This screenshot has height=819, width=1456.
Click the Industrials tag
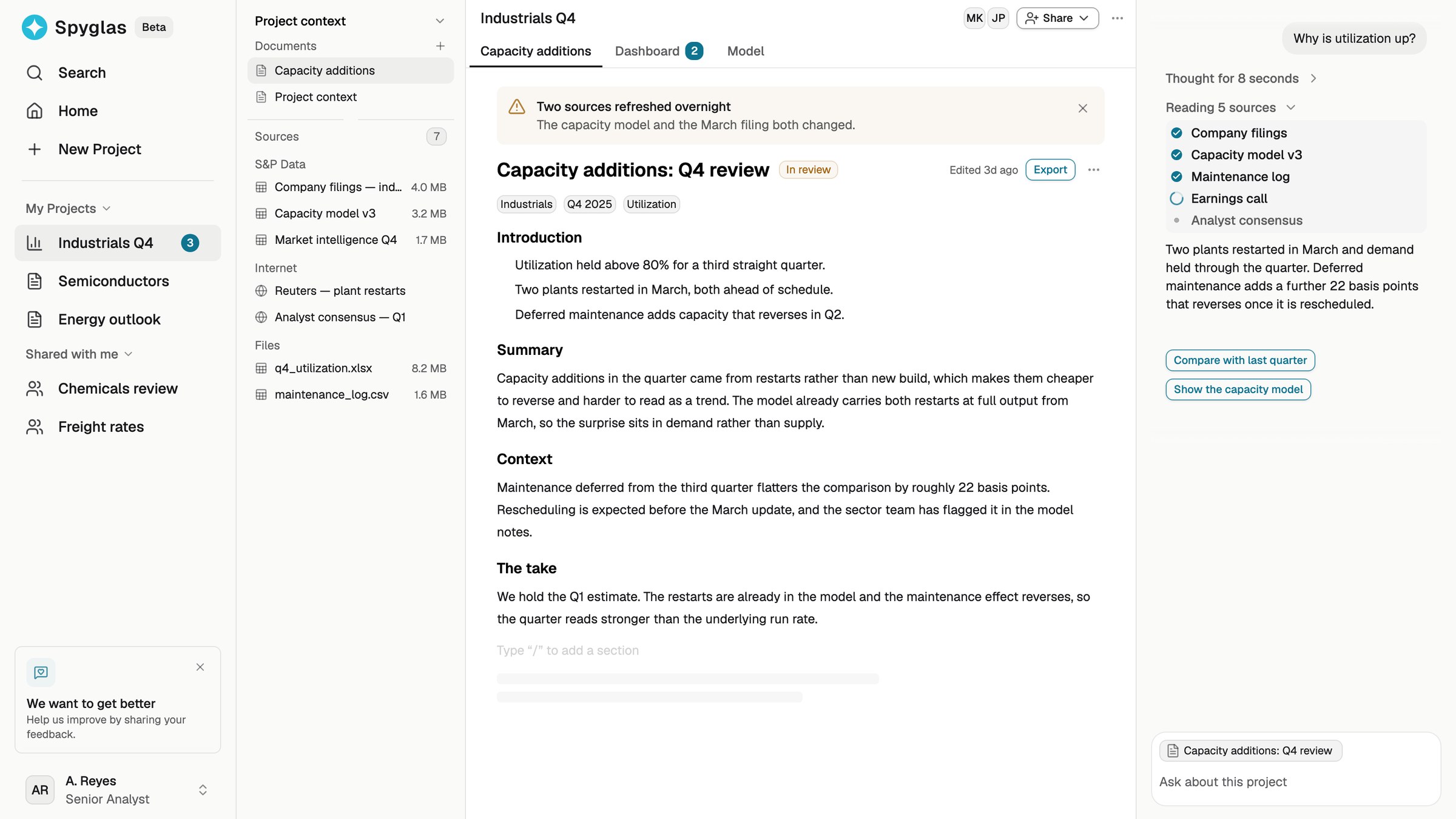coord(526,204)
